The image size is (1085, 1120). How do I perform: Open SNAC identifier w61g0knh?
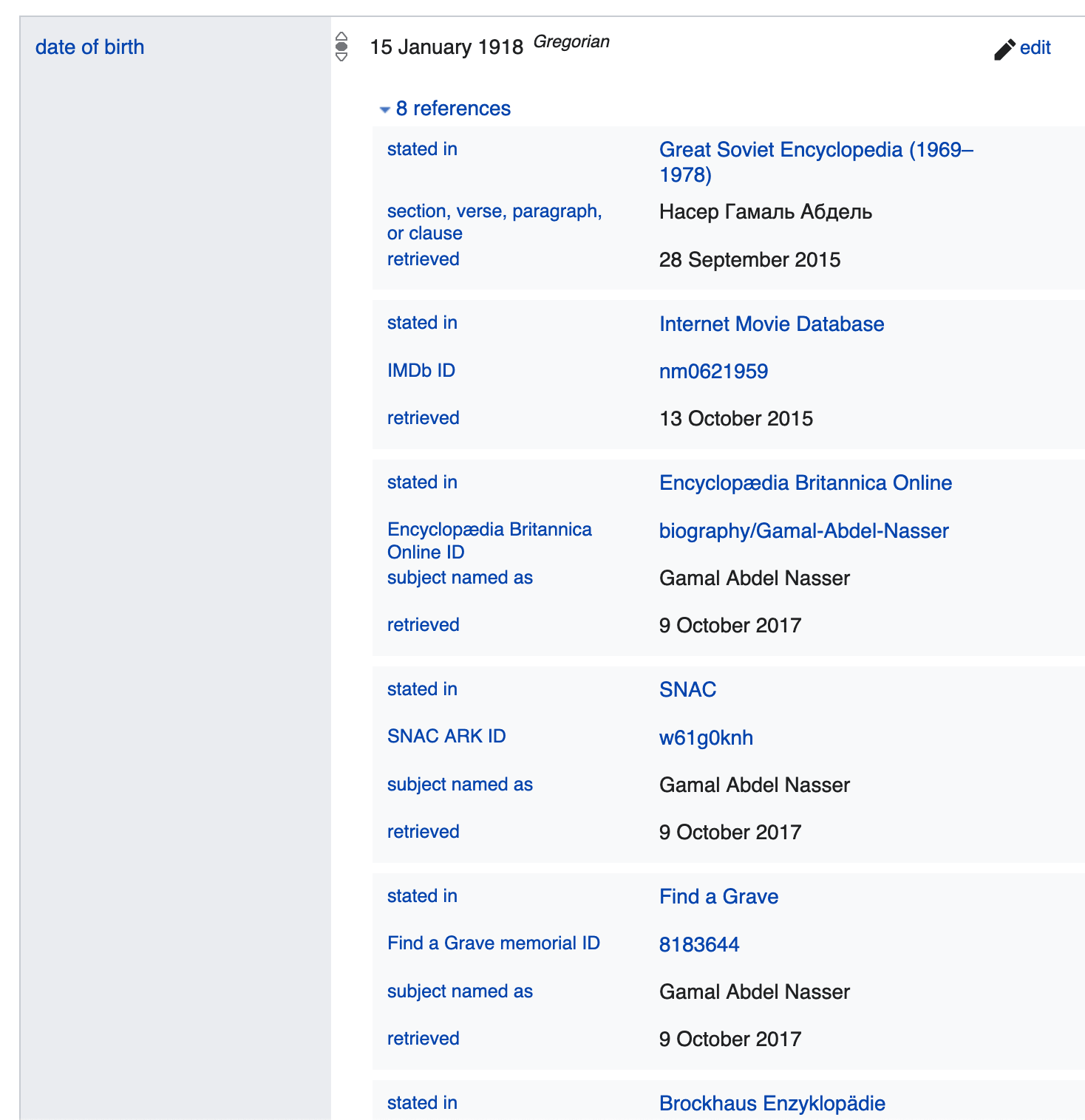(706, 737)
